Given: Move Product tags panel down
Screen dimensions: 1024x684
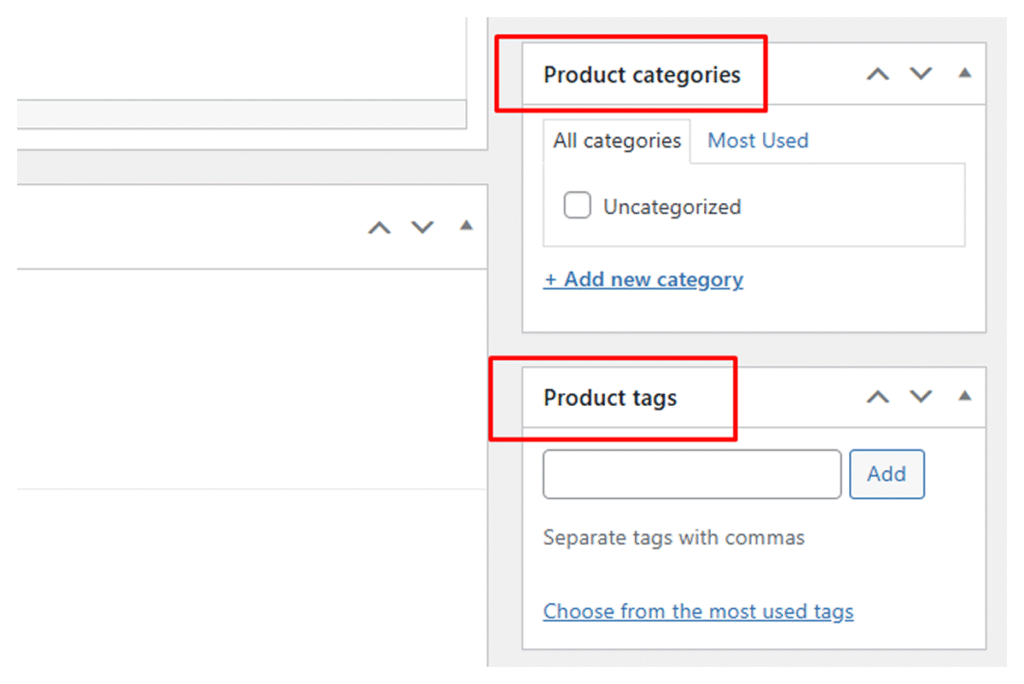Looking at the screenshot, I should click(x=920, y=397).
